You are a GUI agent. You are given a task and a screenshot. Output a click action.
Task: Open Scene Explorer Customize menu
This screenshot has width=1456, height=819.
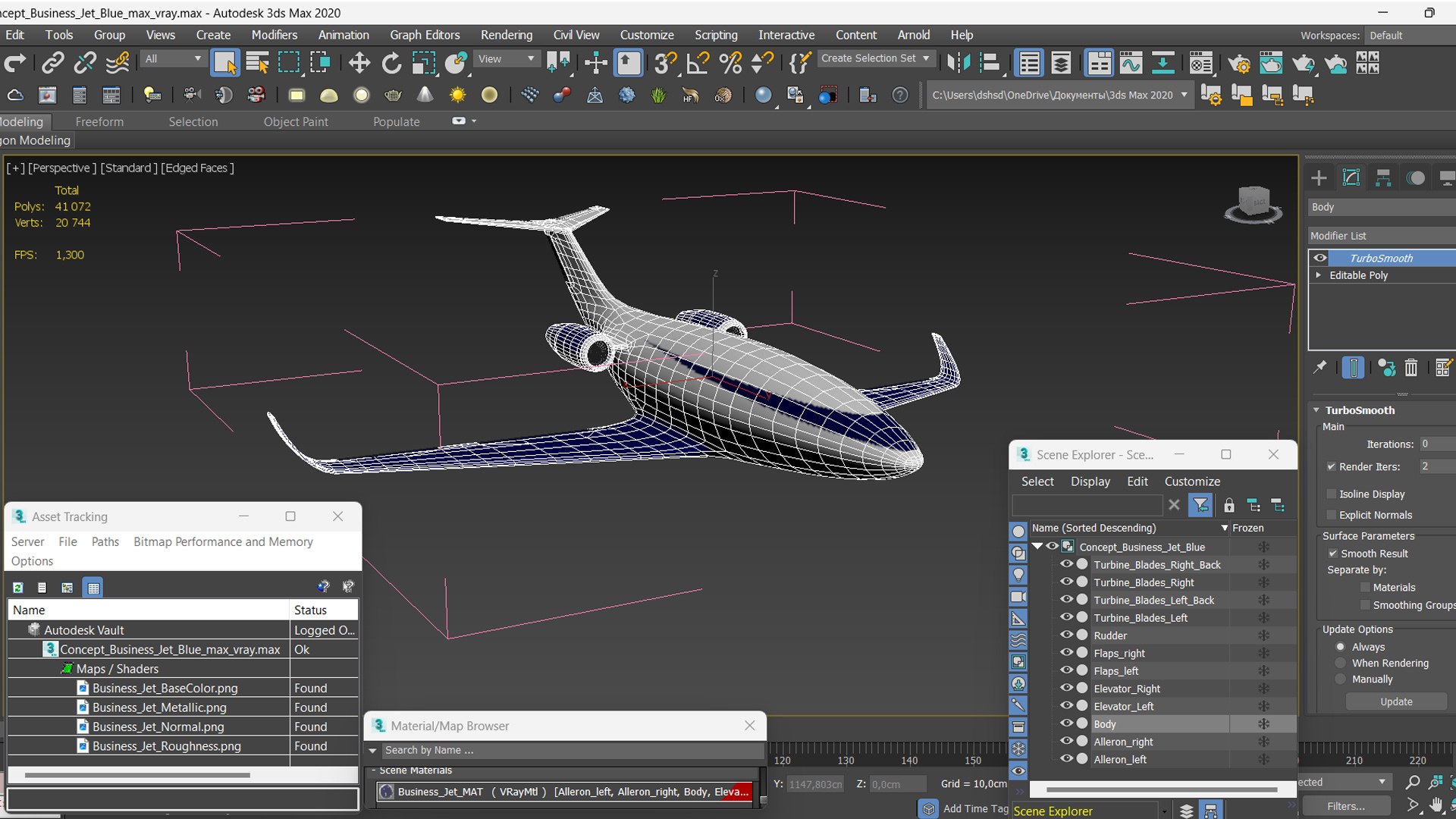coord(1192,482)
